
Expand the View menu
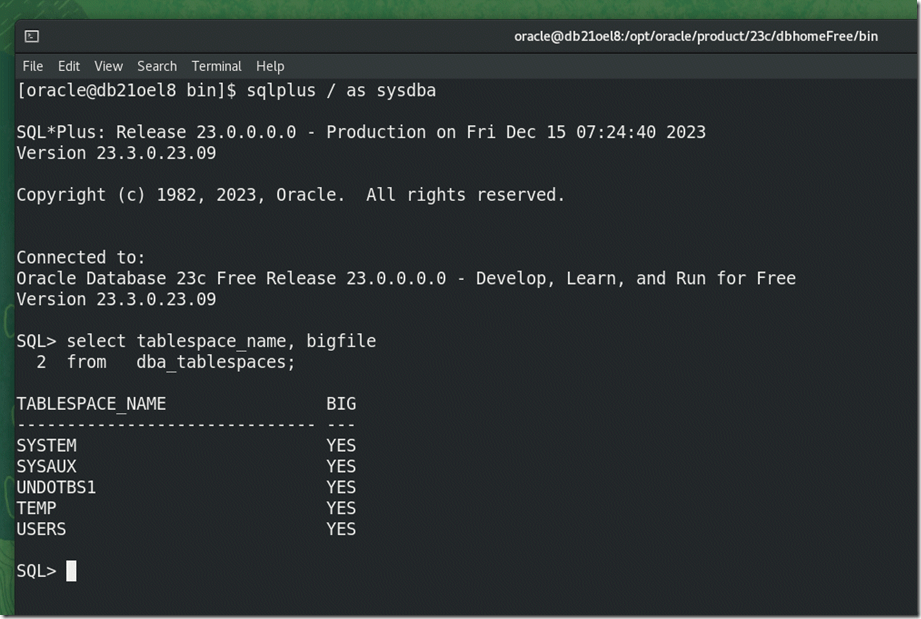point(108,66)
